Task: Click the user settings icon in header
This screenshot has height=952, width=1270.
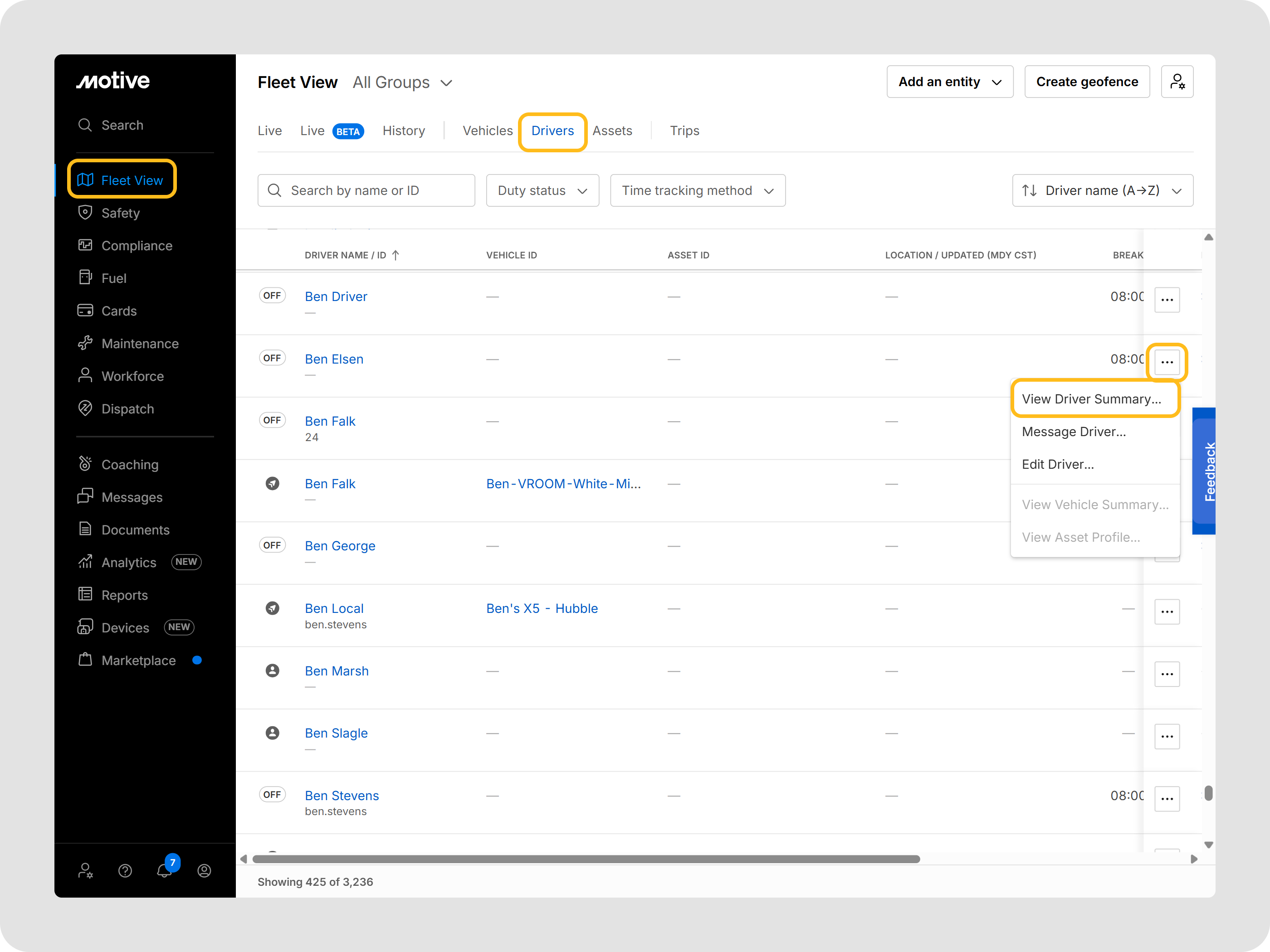Action: coord(1177,82)
